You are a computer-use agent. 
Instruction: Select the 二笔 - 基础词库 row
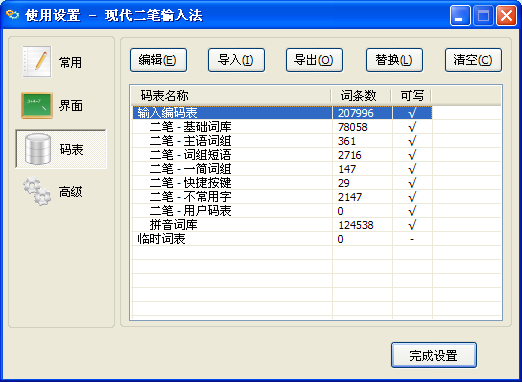282,127
